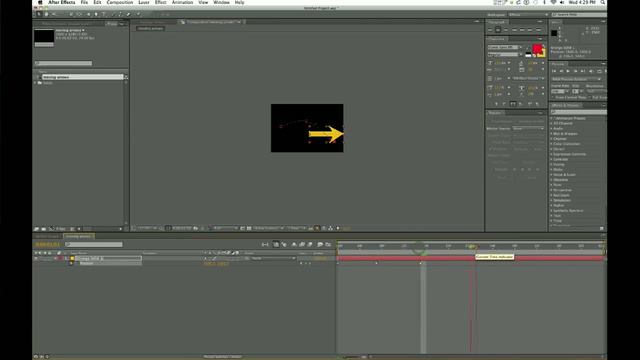Viewport: 640px width, 360px height.
Task: Mute audio in the Preview panel
Action: 591,71
